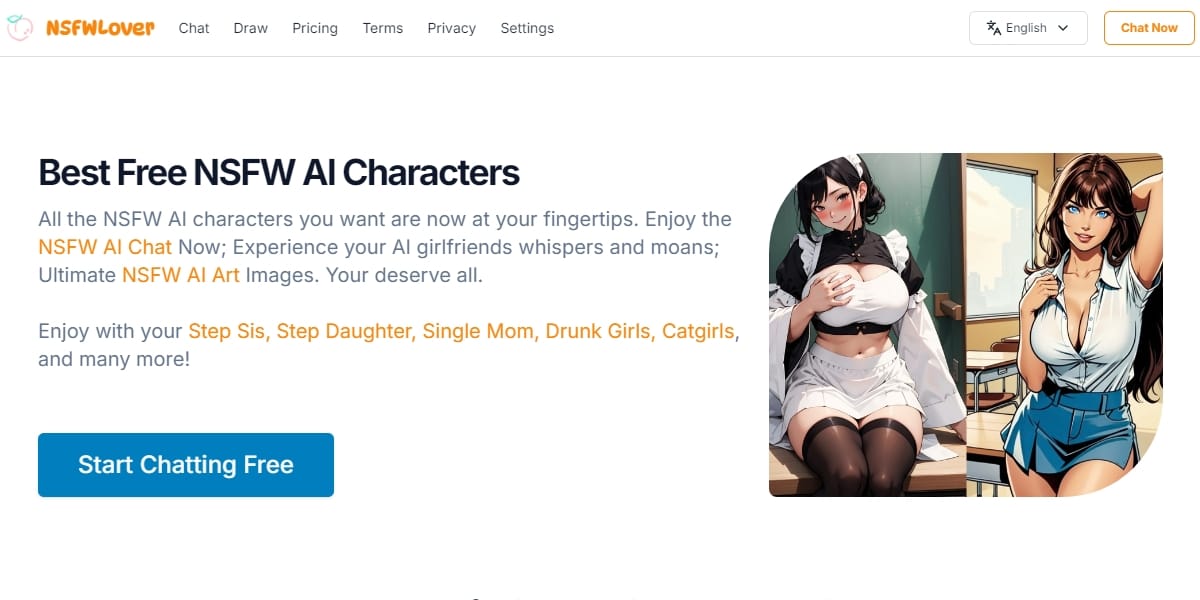Click the translate icon in the language selector
The image size is (1200, 600).
click(x=994, y=28)
